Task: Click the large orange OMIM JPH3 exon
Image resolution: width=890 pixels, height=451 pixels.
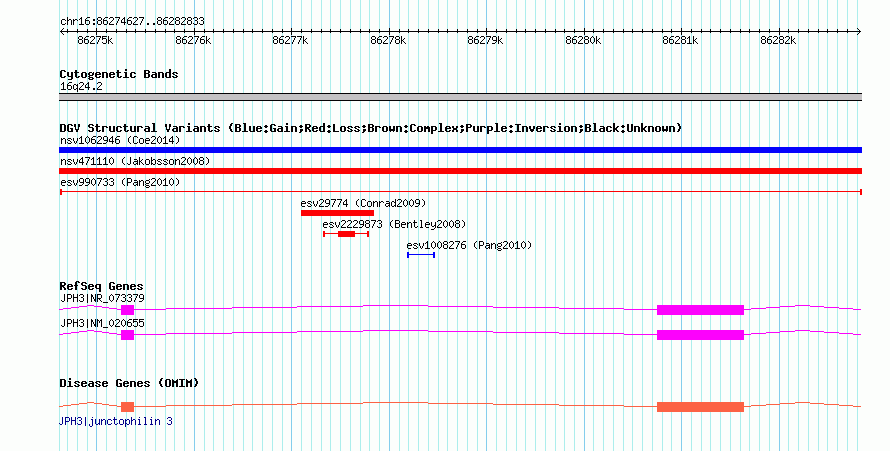Action: tap(700, 407)
